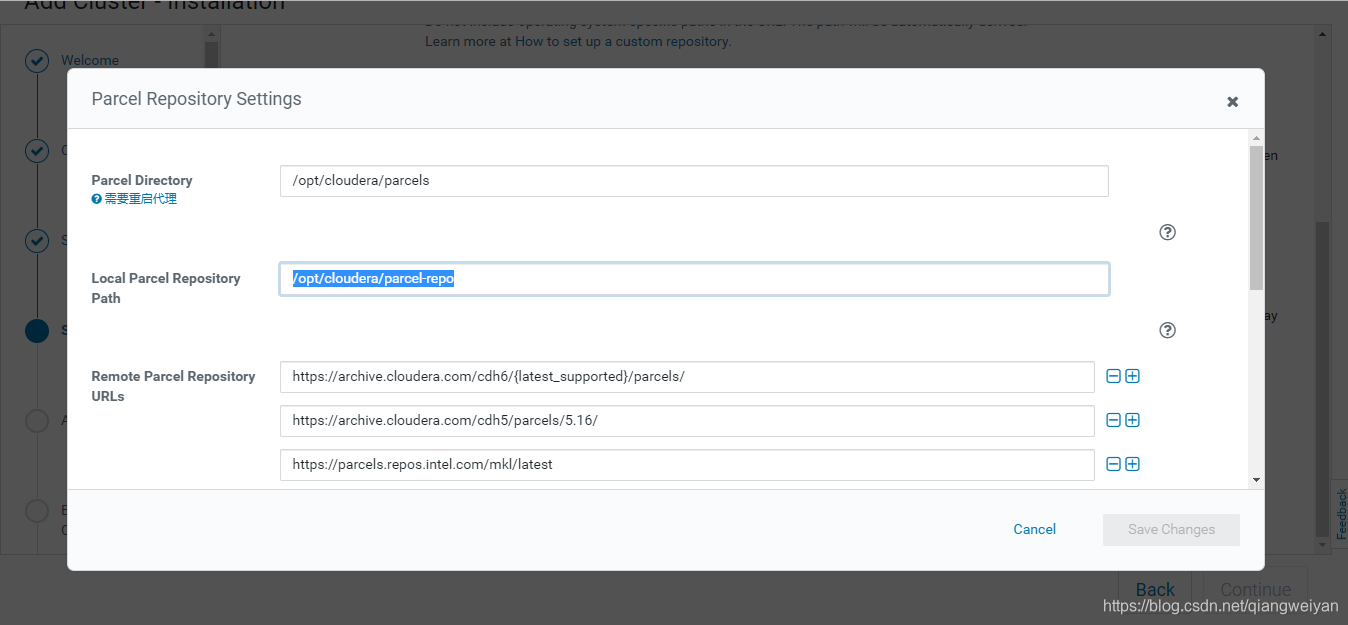Click the dialog's vertical scrollbar thumb

(x=1256, y=218)
